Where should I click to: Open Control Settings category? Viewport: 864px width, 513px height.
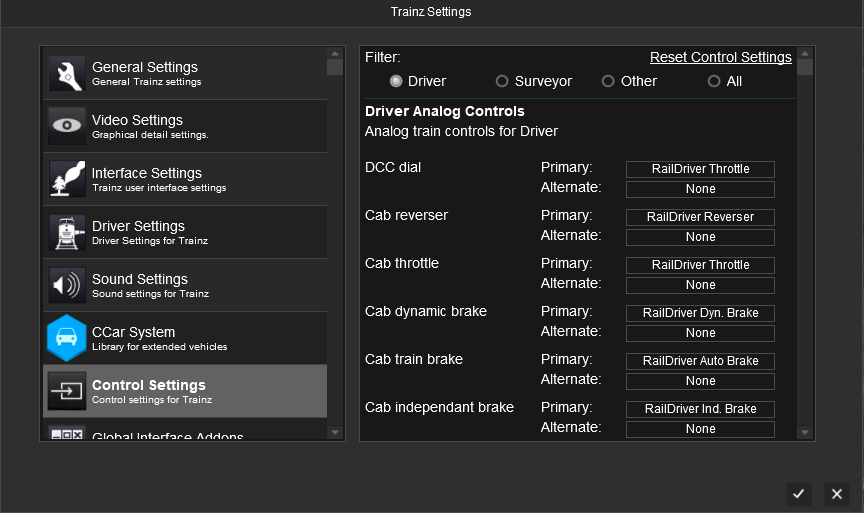tap(185, 391)
